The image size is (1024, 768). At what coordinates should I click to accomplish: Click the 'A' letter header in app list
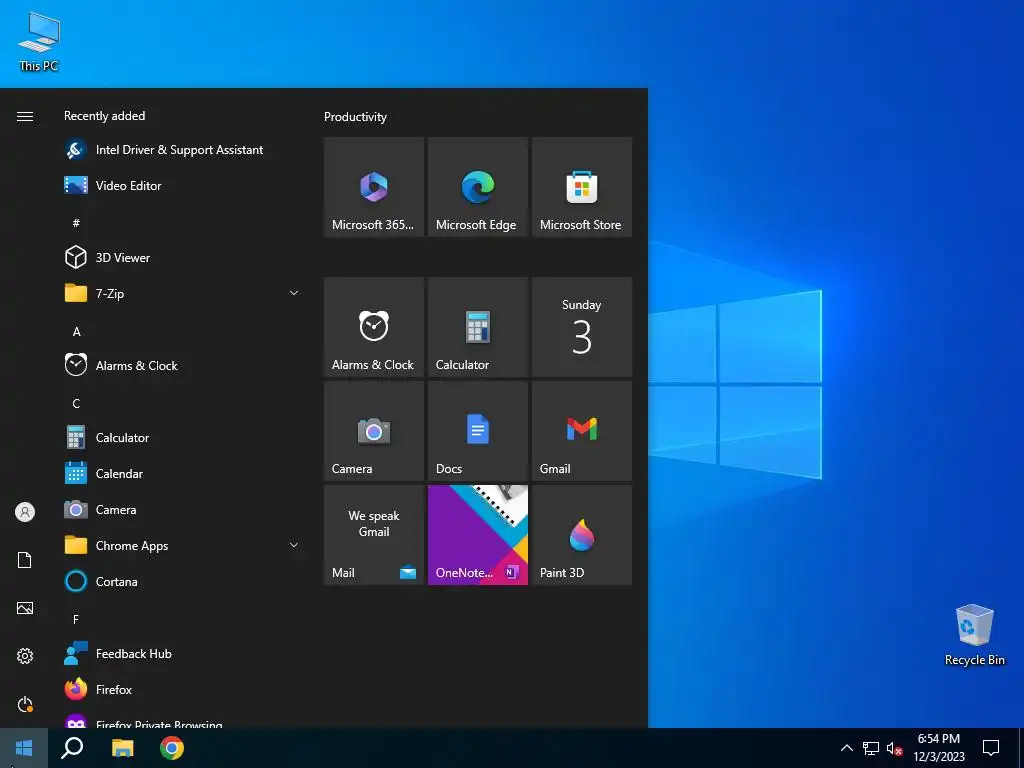[76, 332]
